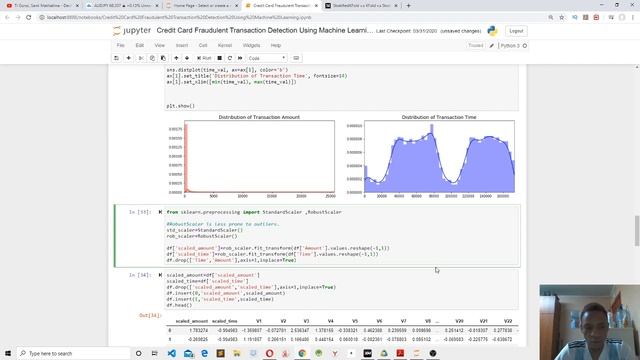Viewport: 640px width, 360px height.
Task: Toggle run marker on cell In [33]
Action: (160, 212)
